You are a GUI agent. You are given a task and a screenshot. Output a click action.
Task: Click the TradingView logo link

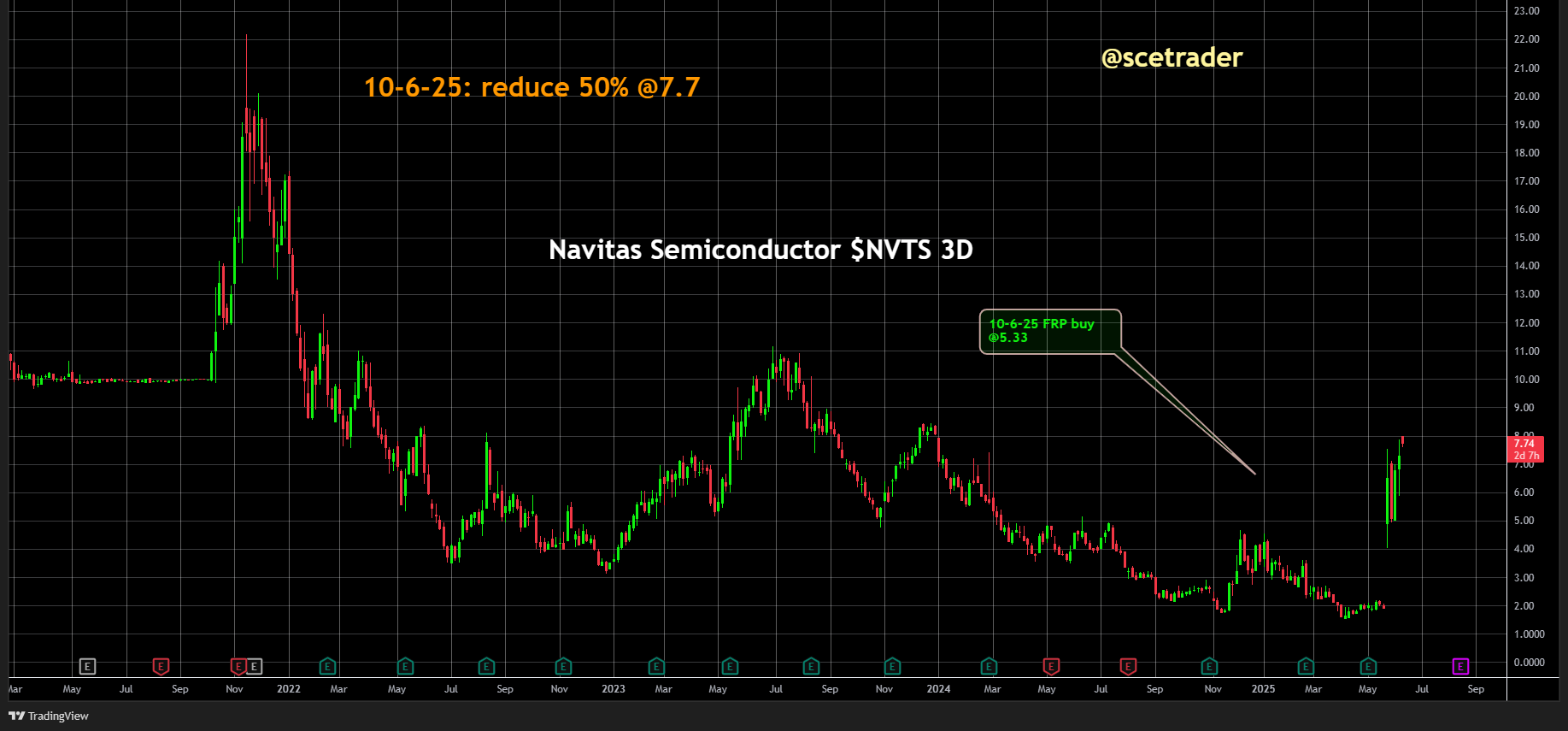pos(49,716)
